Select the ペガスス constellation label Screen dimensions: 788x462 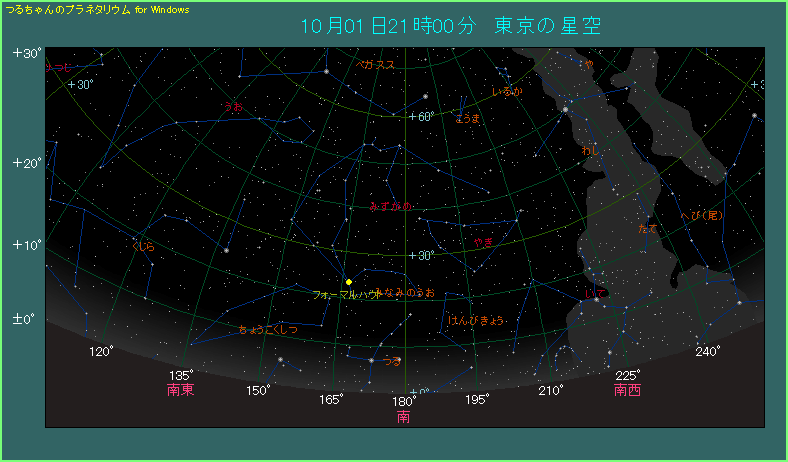376,64
